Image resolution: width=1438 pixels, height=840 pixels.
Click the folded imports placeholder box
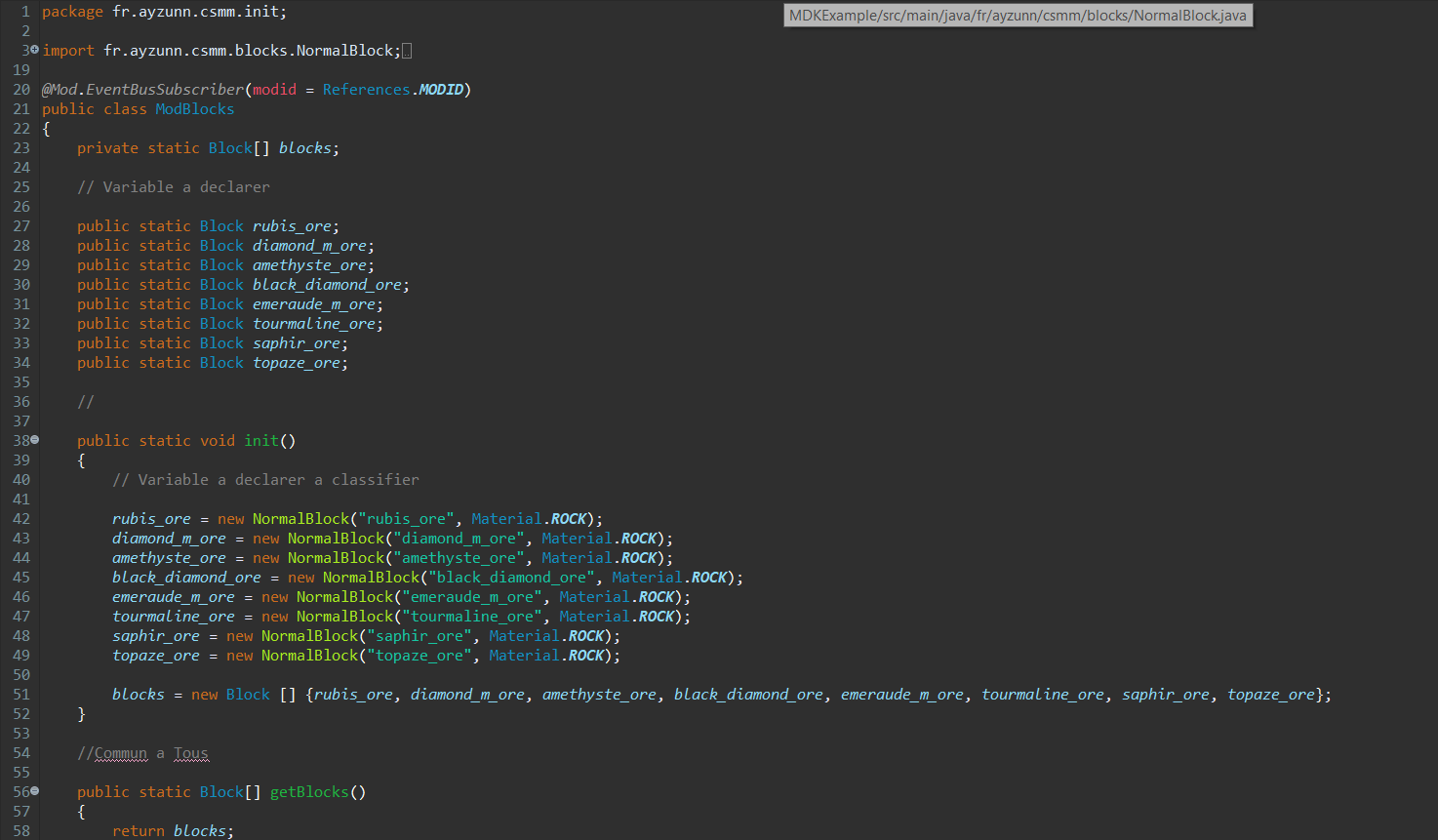tap(407, 51)
